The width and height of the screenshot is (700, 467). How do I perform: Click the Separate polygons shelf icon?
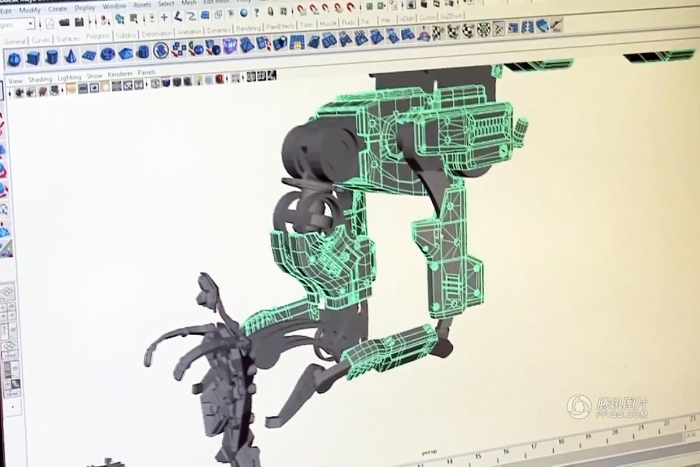pyautogui.click(x=179, y=50)
